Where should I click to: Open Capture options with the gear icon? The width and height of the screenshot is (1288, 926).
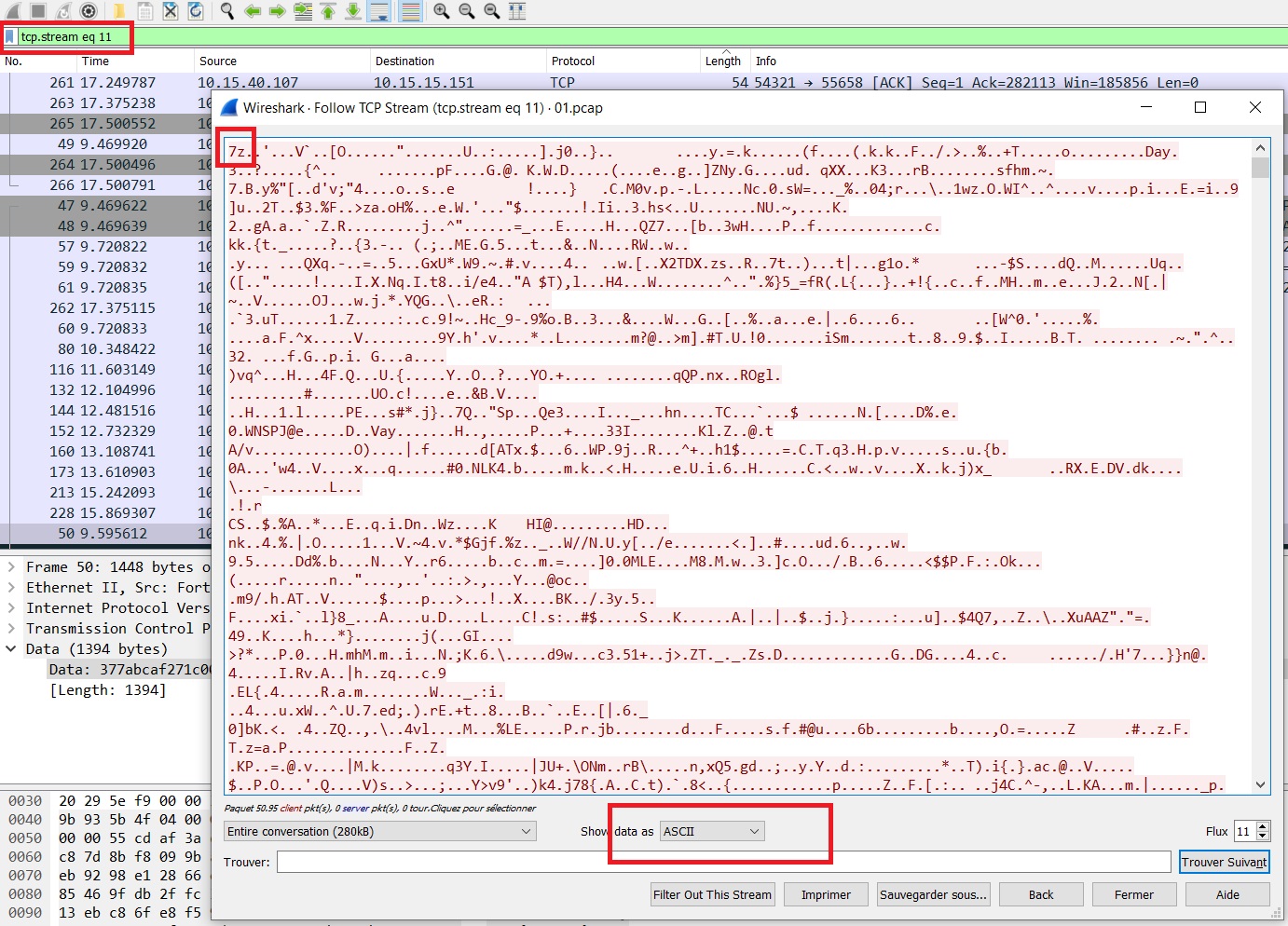point(87,11)
